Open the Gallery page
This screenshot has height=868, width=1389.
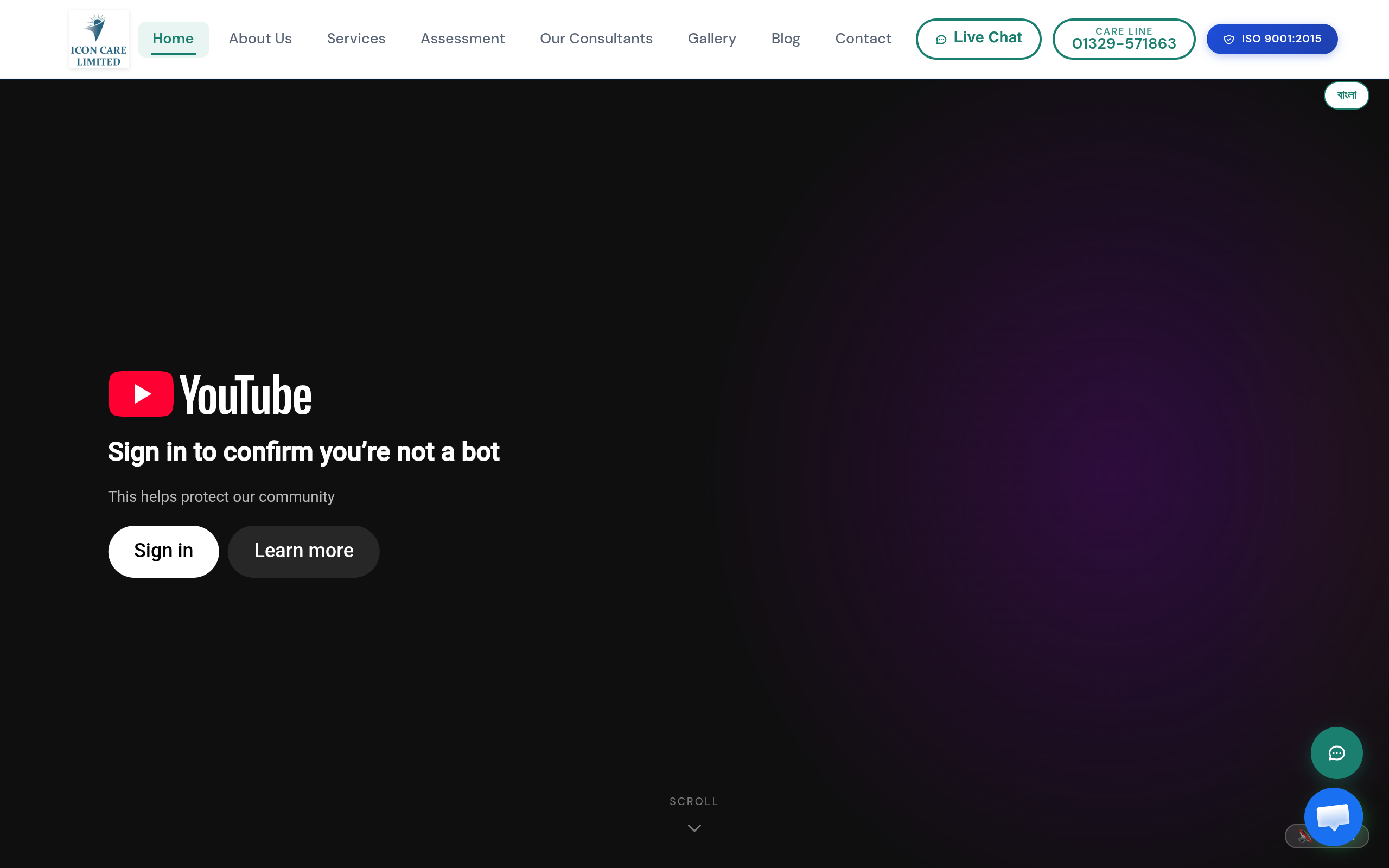pos(712,39)
